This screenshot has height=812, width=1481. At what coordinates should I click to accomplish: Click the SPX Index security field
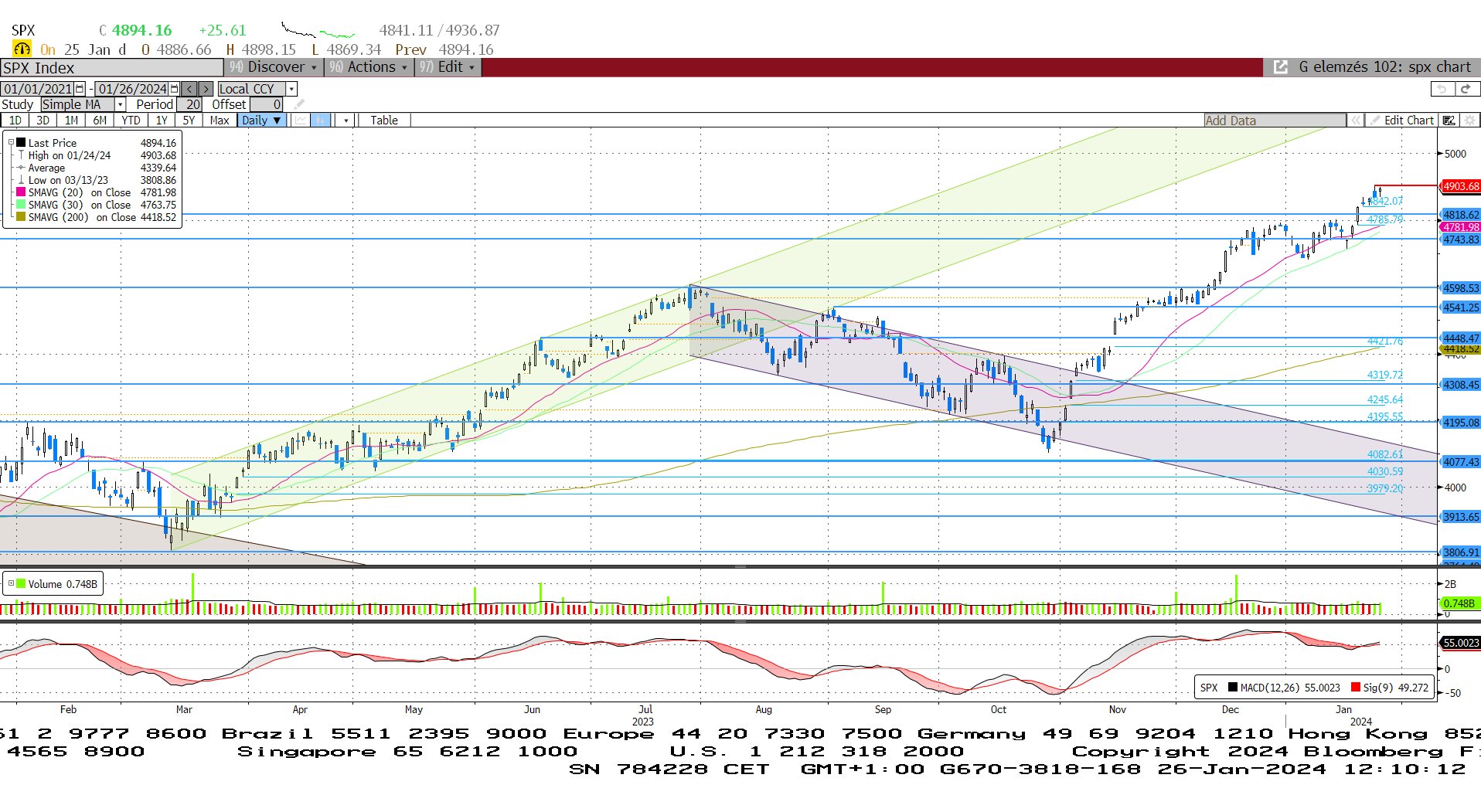click(111, 68)
